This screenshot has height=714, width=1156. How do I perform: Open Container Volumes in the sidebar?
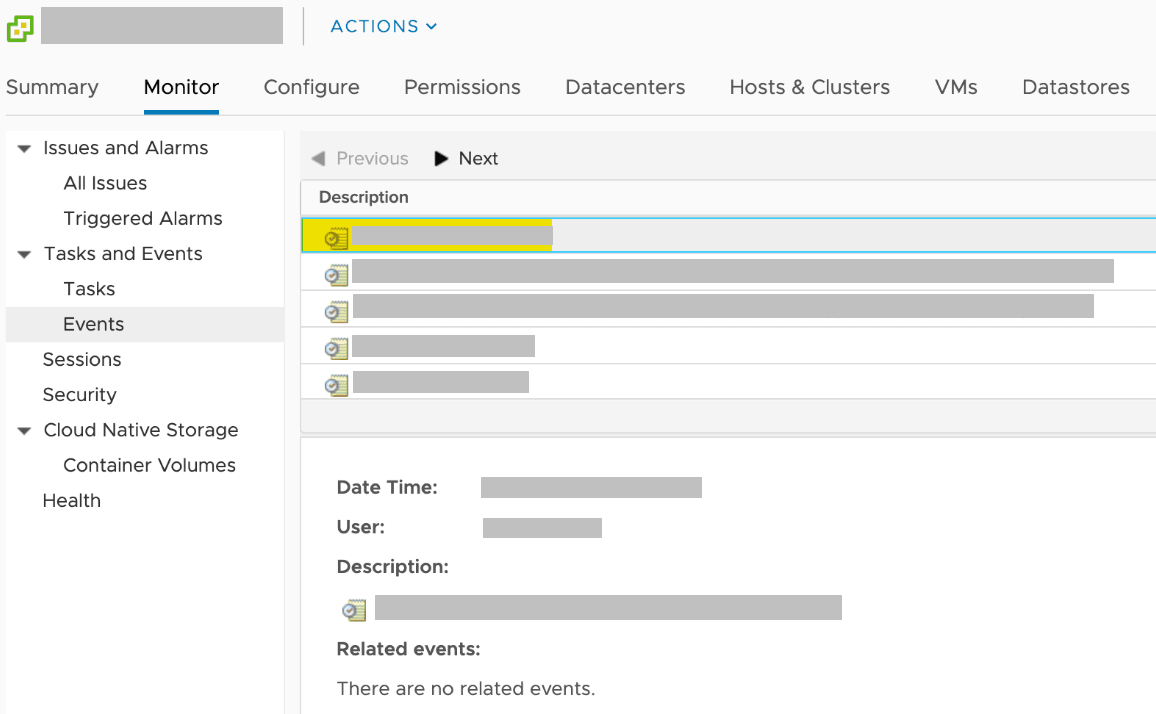pos(149,466)
